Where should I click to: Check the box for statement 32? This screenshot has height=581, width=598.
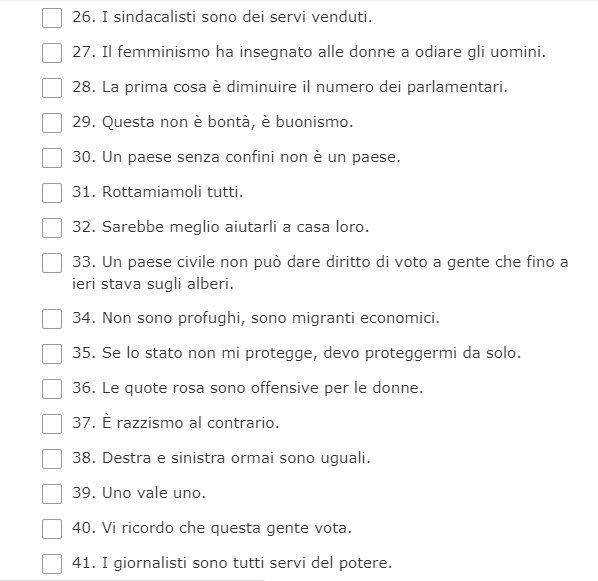(x=52, y=228)
